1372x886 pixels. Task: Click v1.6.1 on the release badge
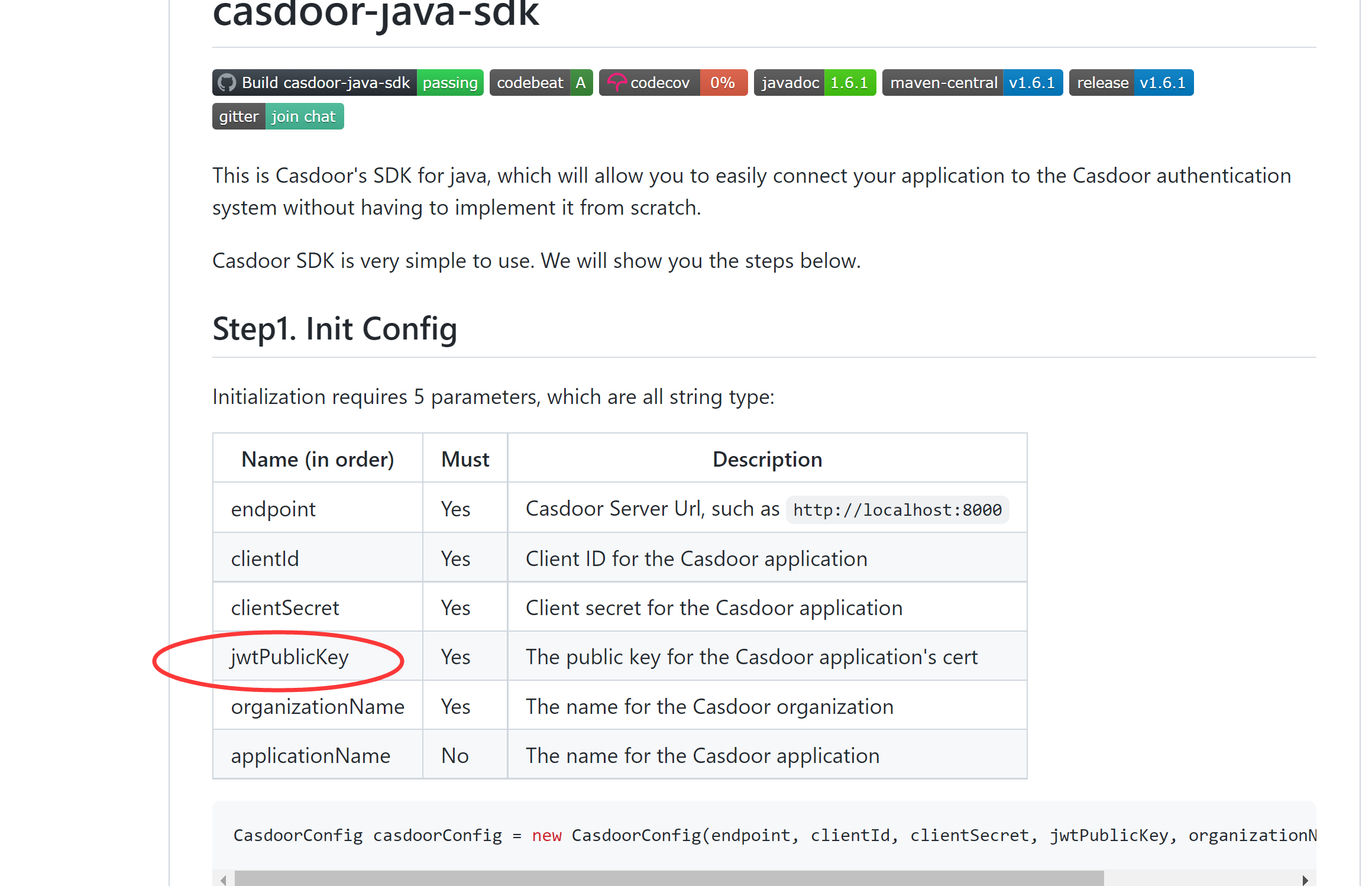point(1163,82)
